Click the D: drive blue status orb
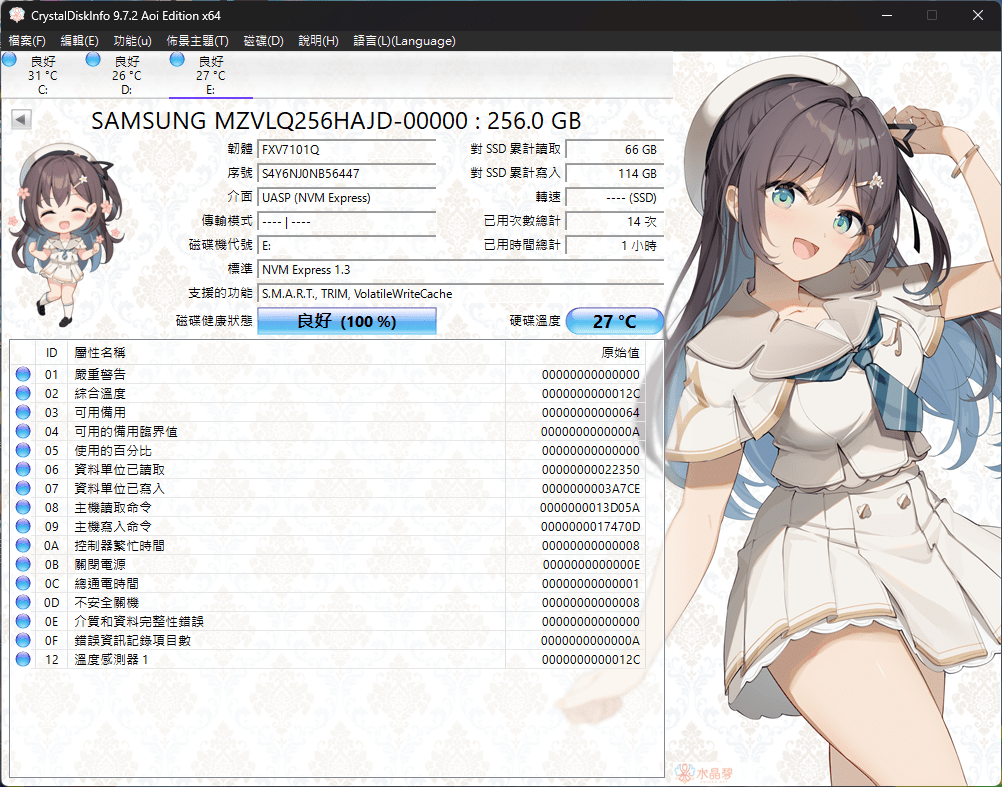The height and width of the screenshot is (787, 1002). pyautogui.click(x=93, y=60)
